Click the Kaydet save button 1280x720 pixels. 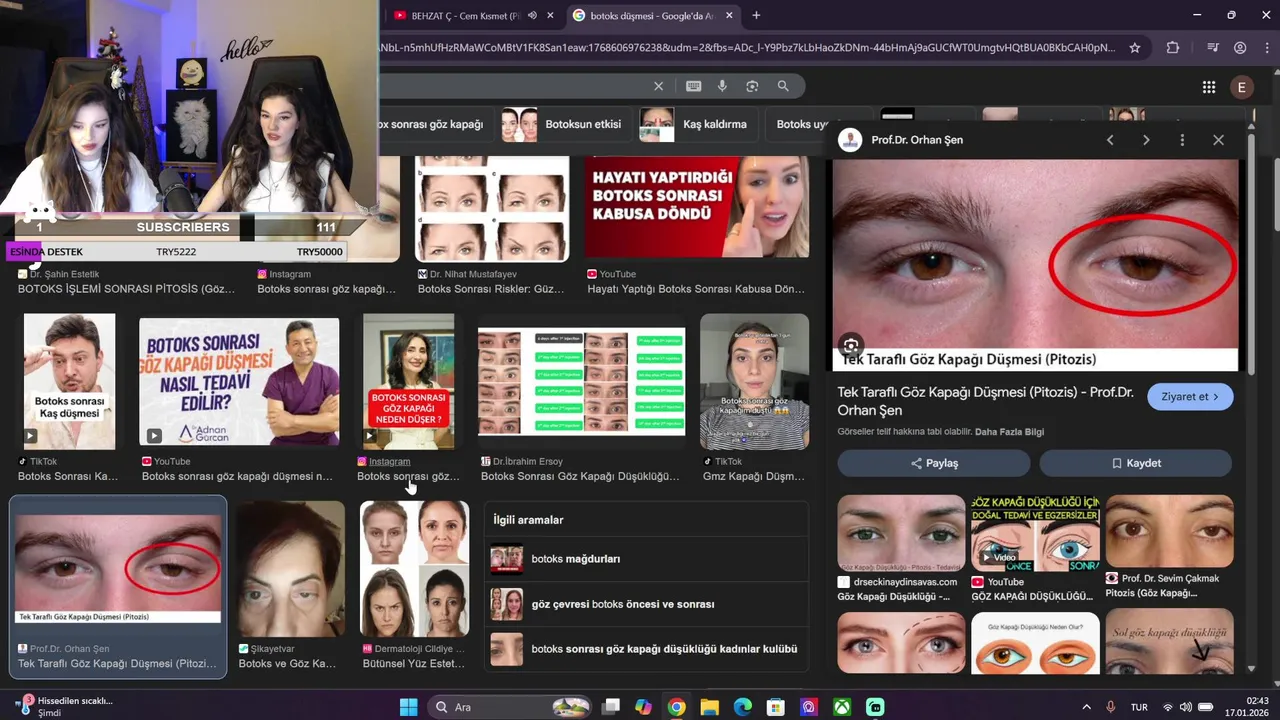point(1135,463)
